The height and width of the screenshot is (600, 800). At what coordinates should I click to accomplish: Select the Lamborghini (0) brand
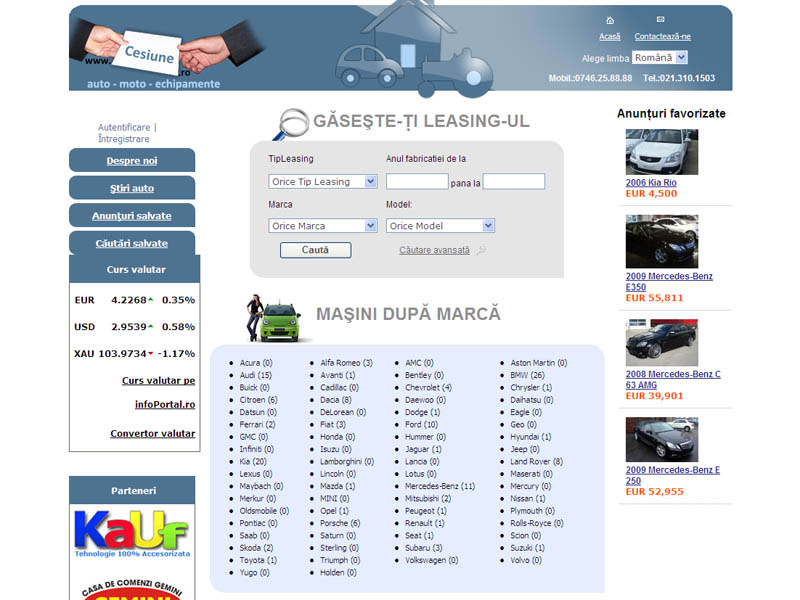pos(347,461)
